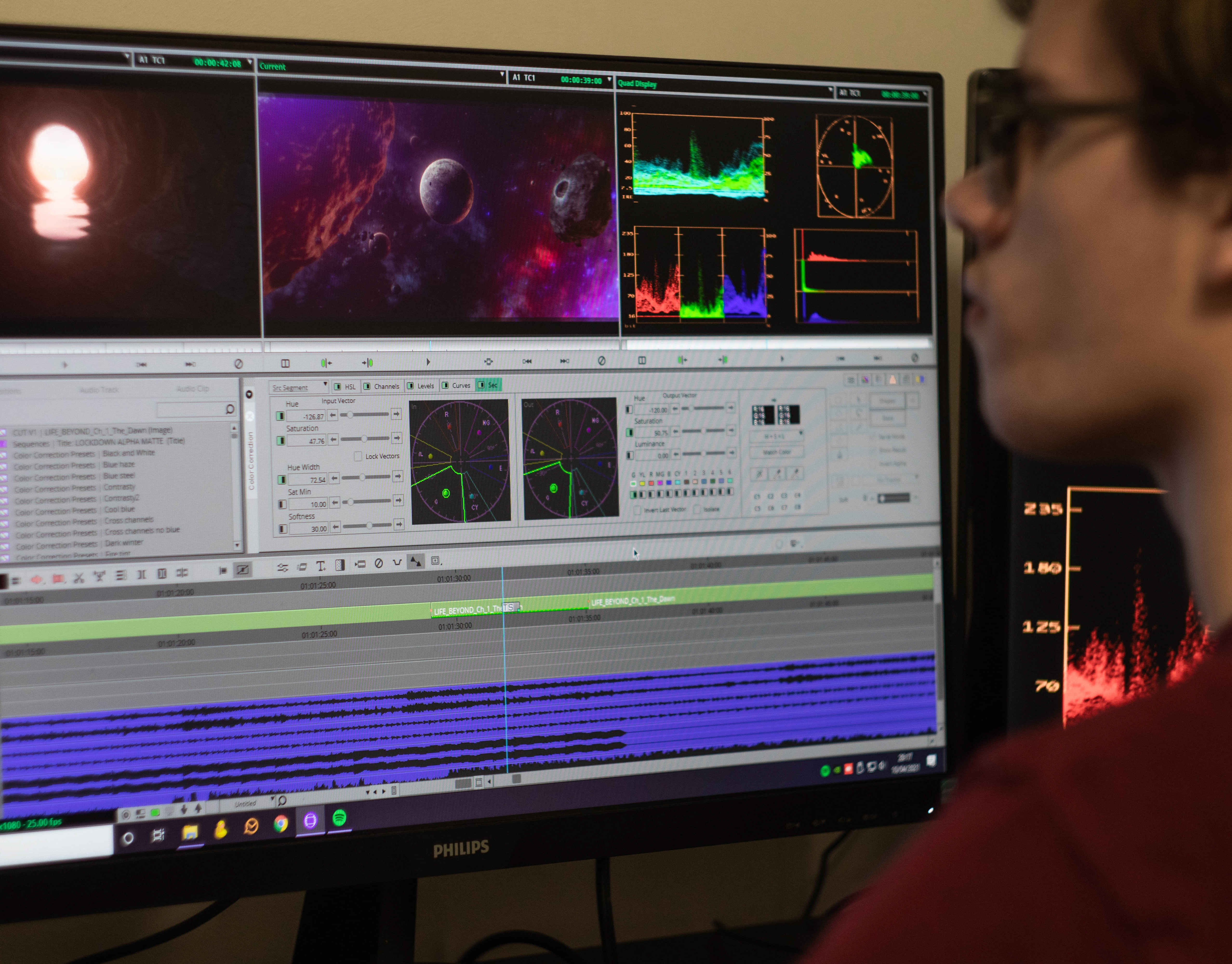Click the Input Vector Saturation slider
This screenshot has width=1232, height=964.
364,439
